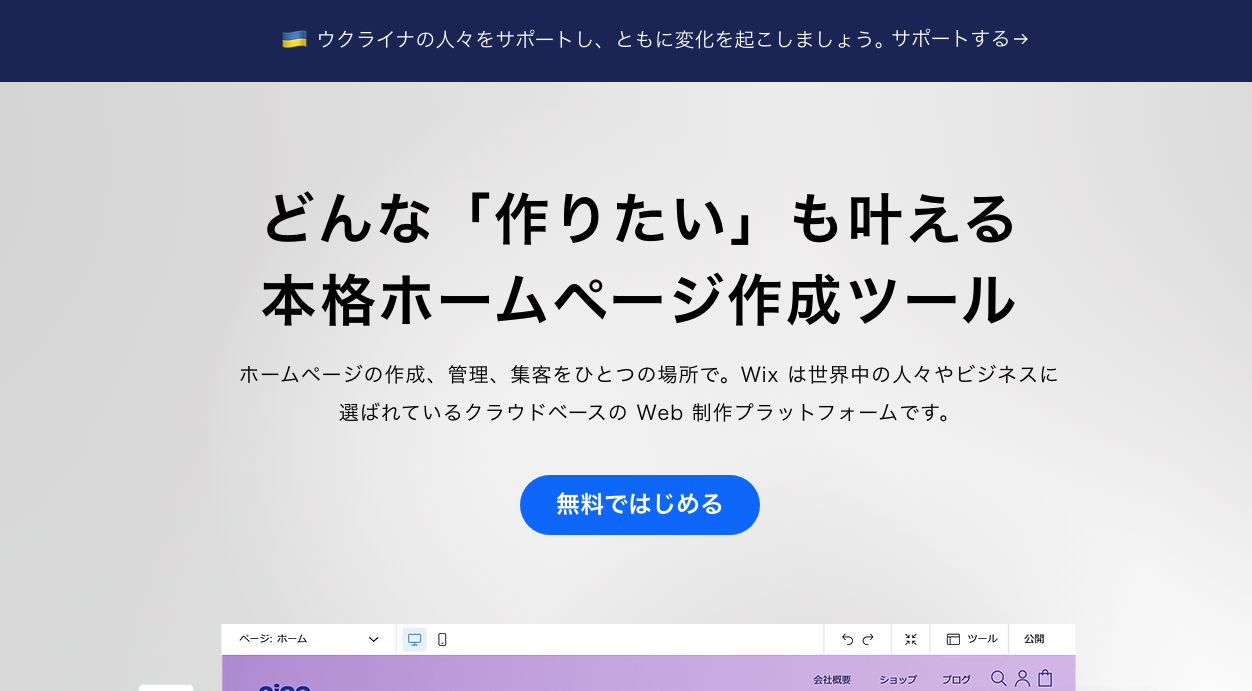The image size is (1252, 691).
Task: Open 会社概要 in the preview site navigation
Action: coord(832,680)
